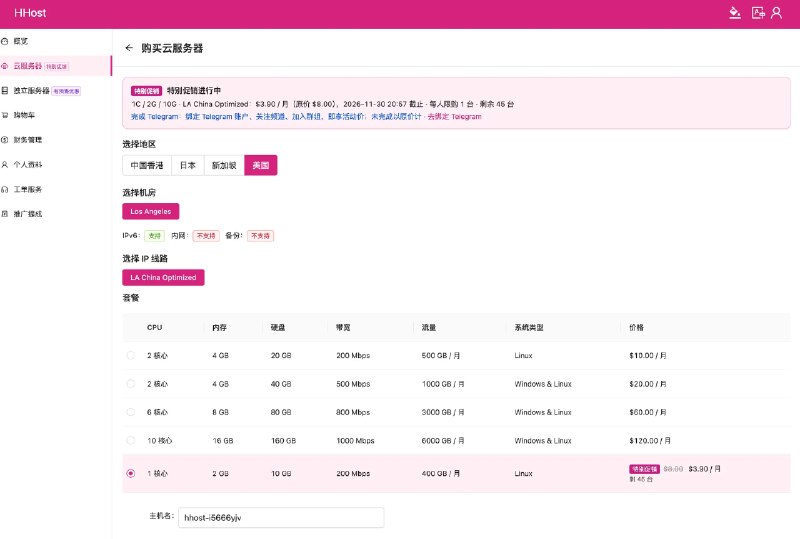Select the 10 核心 $120.00 plan radio

coord(131,440)
